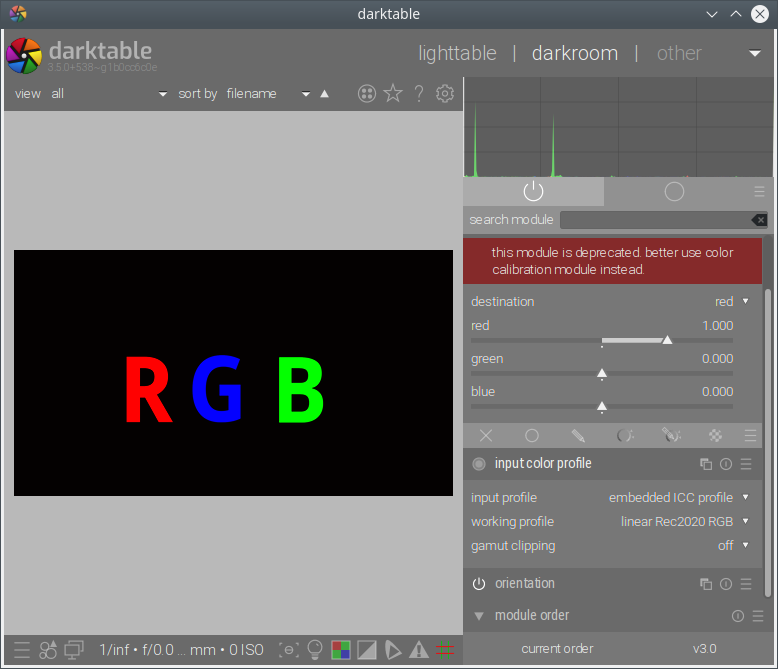Viewport: 778px width, 669px height.
Task: Open color assessment lightbulb icon
Action: 315,650
